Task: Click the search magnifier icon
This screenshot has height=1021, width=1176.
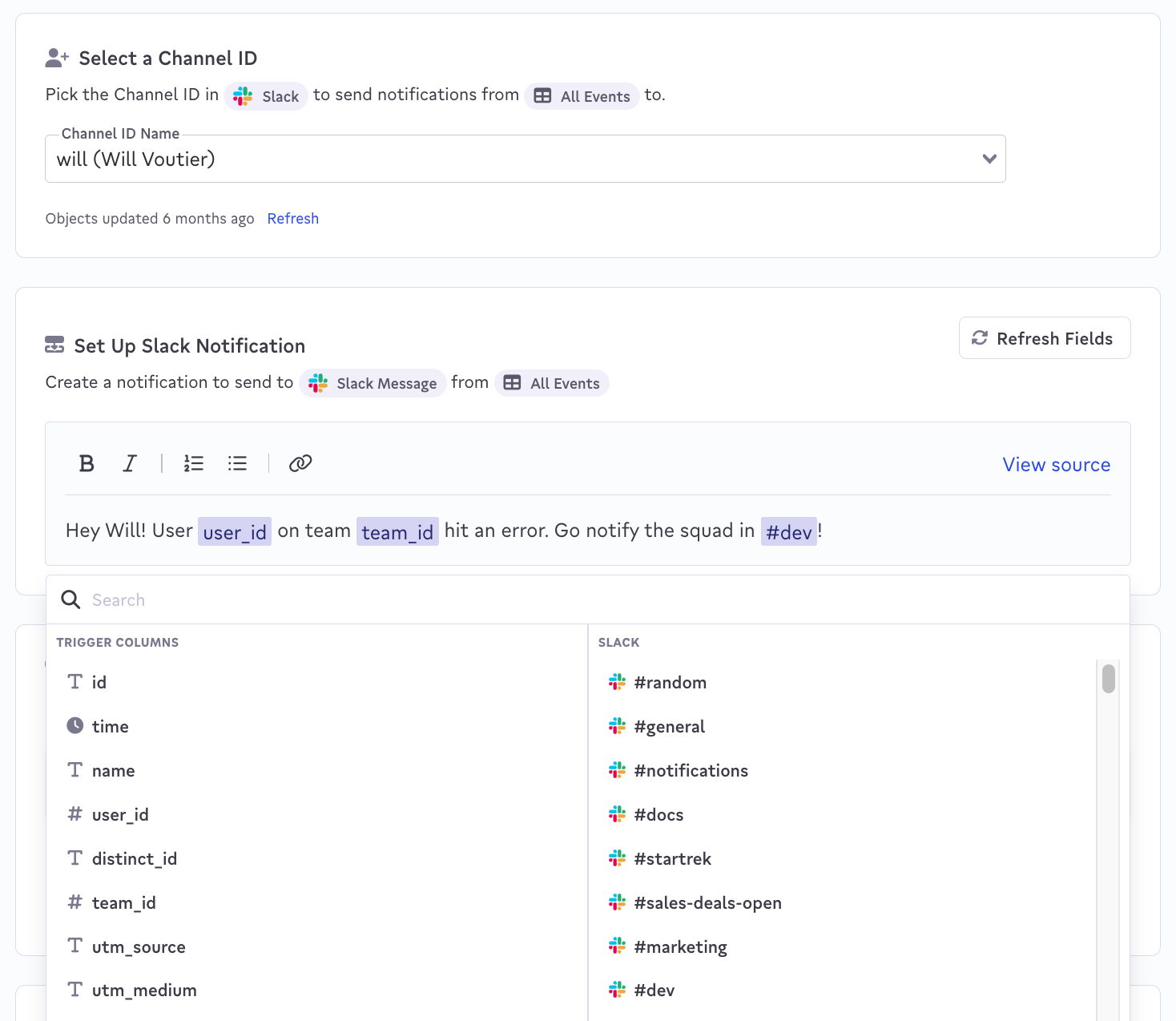Action: pyautogui.click(x=70, y=599)
